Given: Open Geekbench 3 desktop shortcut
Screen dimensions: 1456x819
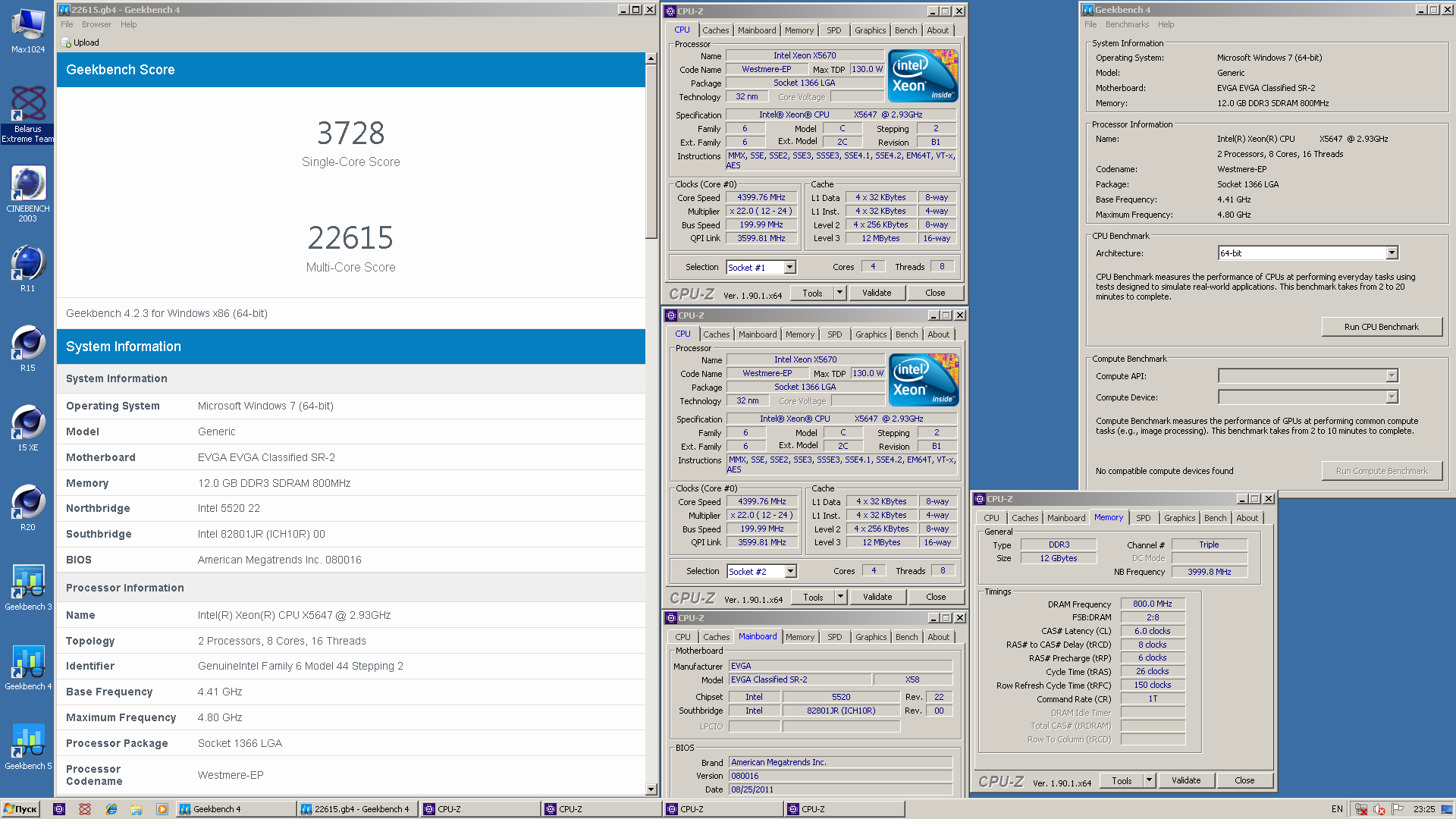Looking at the screenshot, I should tap(28, 586).
